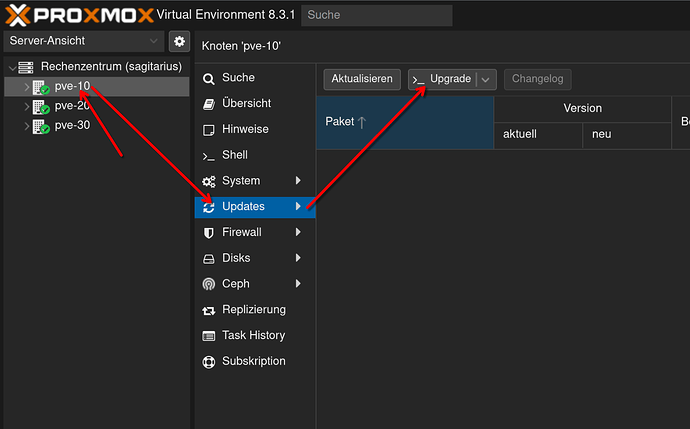Collapse the Rechenzentrum tree node

click(12, 67)
